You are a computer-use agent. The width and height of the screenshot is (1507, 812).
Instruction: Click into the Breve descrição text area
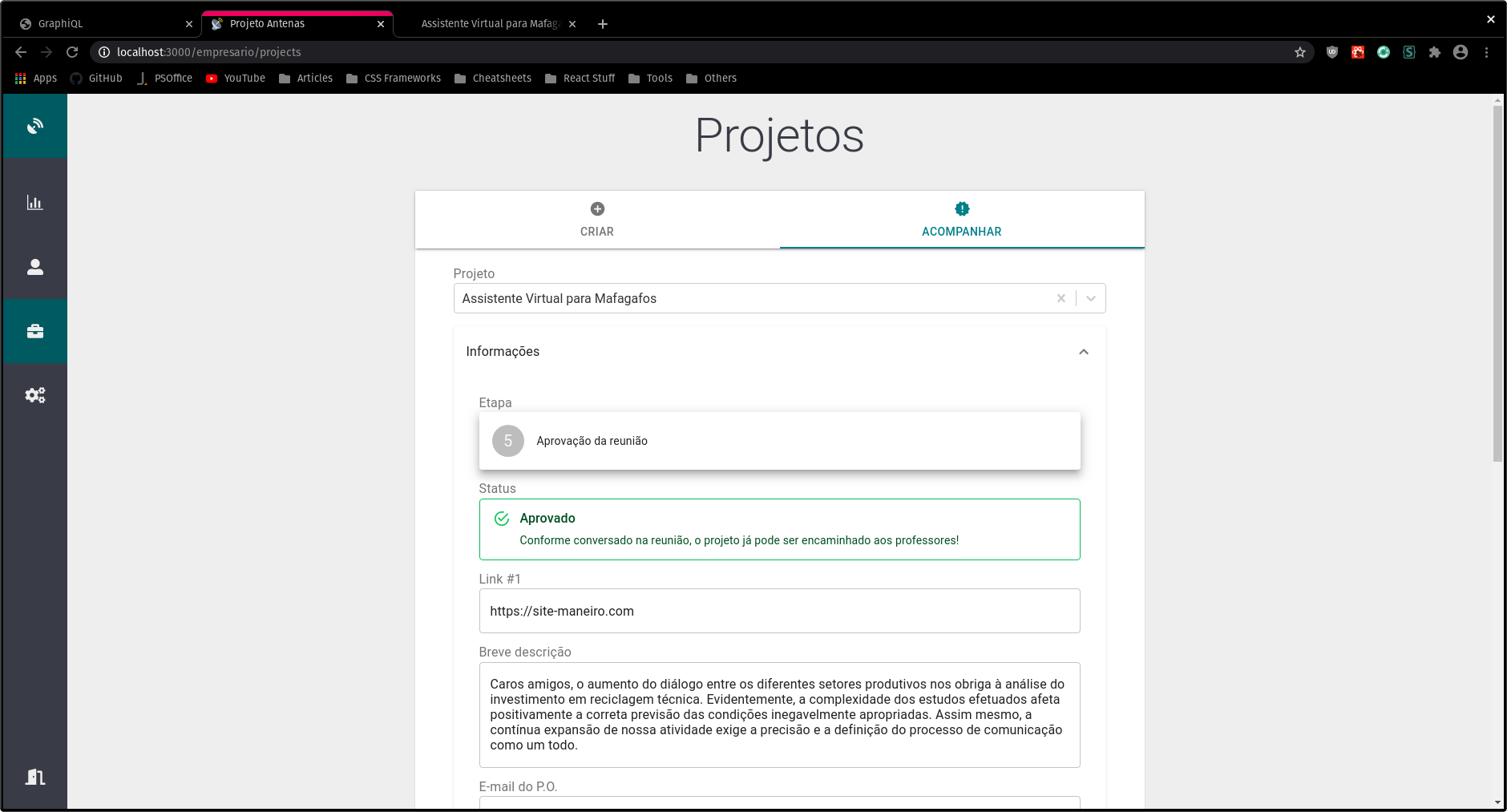coord(779,715)
